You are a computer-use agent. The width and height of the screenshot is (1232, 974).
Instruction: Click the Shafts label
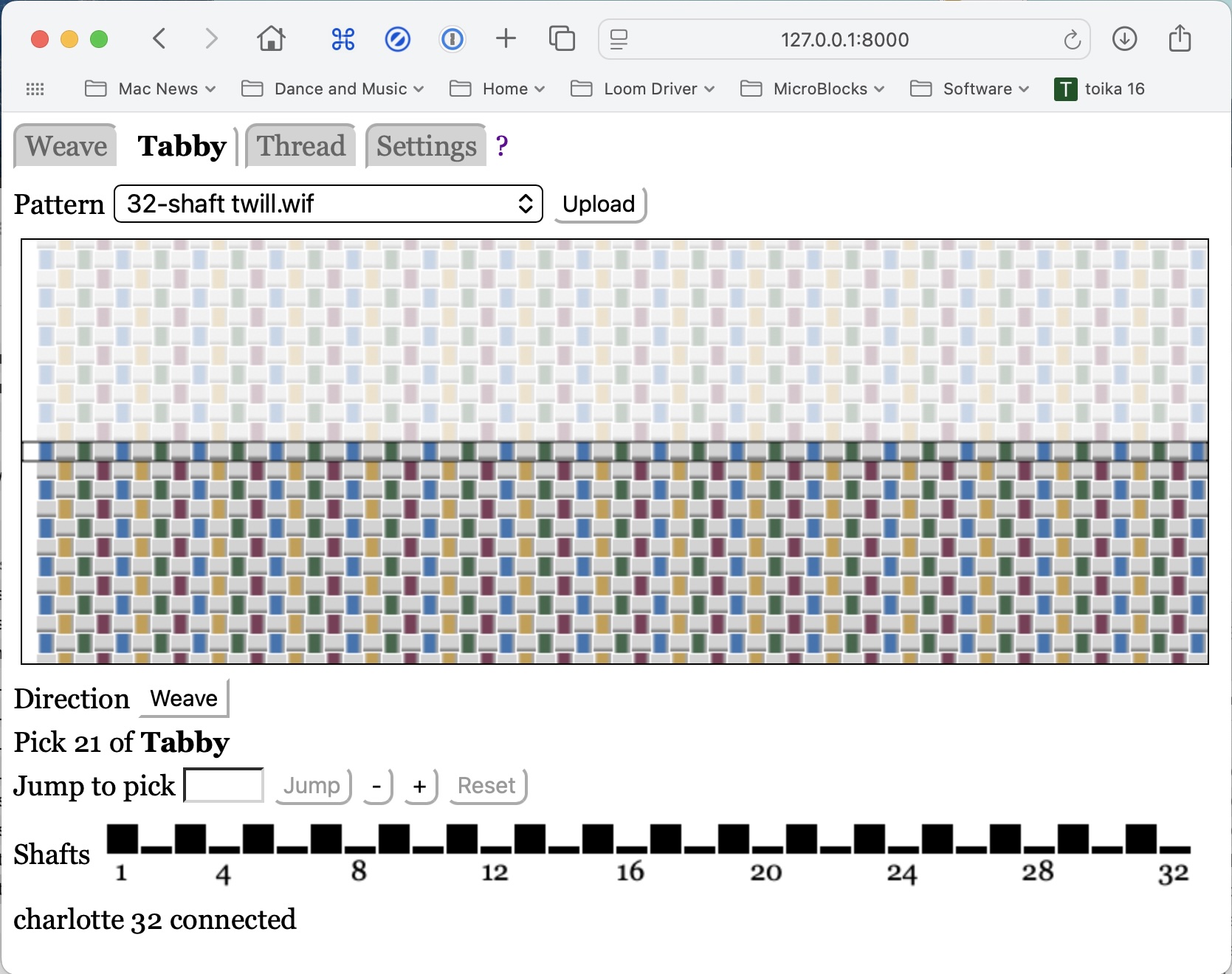pos(52,854)
